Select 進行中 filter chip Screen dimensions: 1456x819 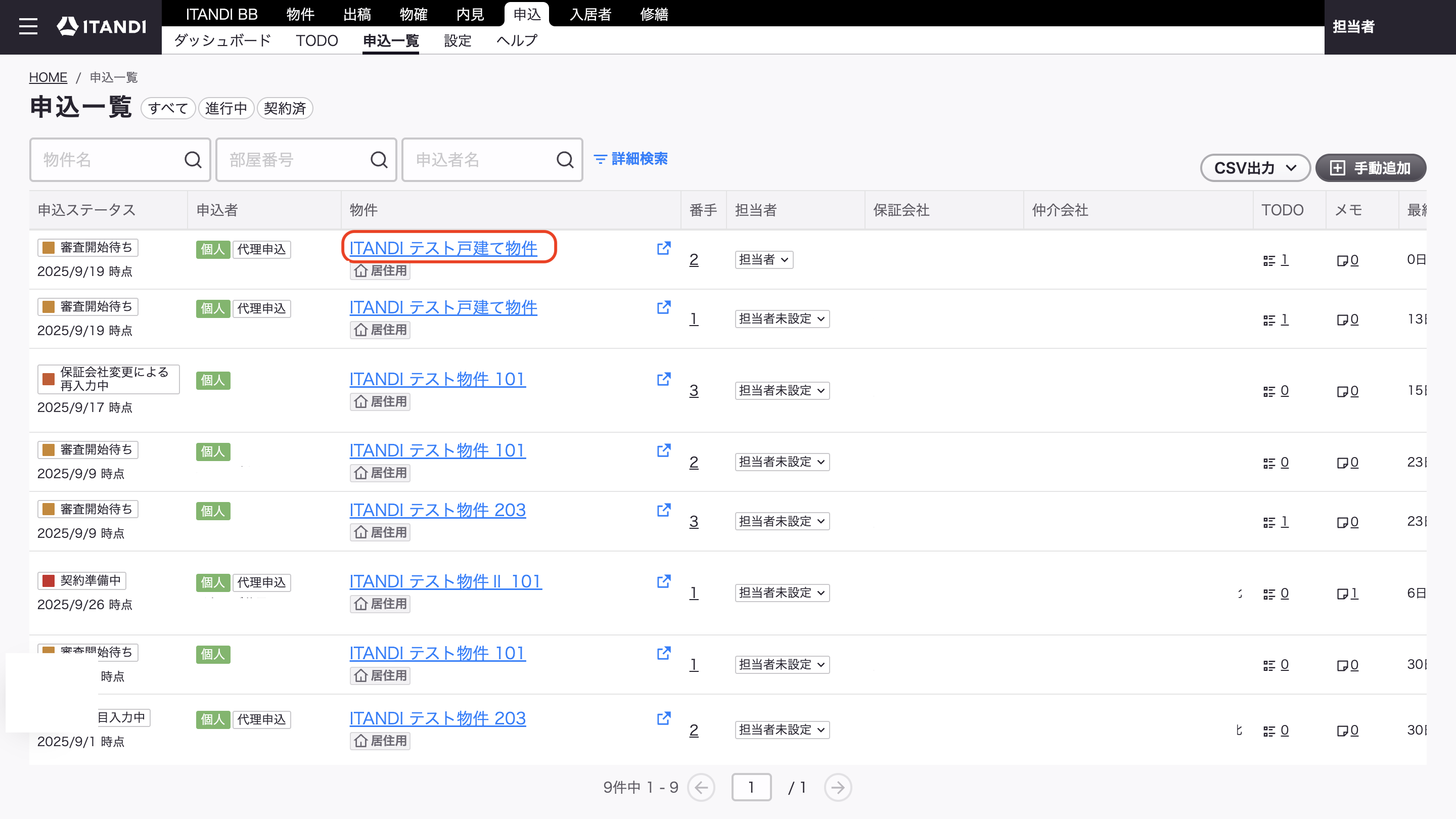click(x=226, y=109)
